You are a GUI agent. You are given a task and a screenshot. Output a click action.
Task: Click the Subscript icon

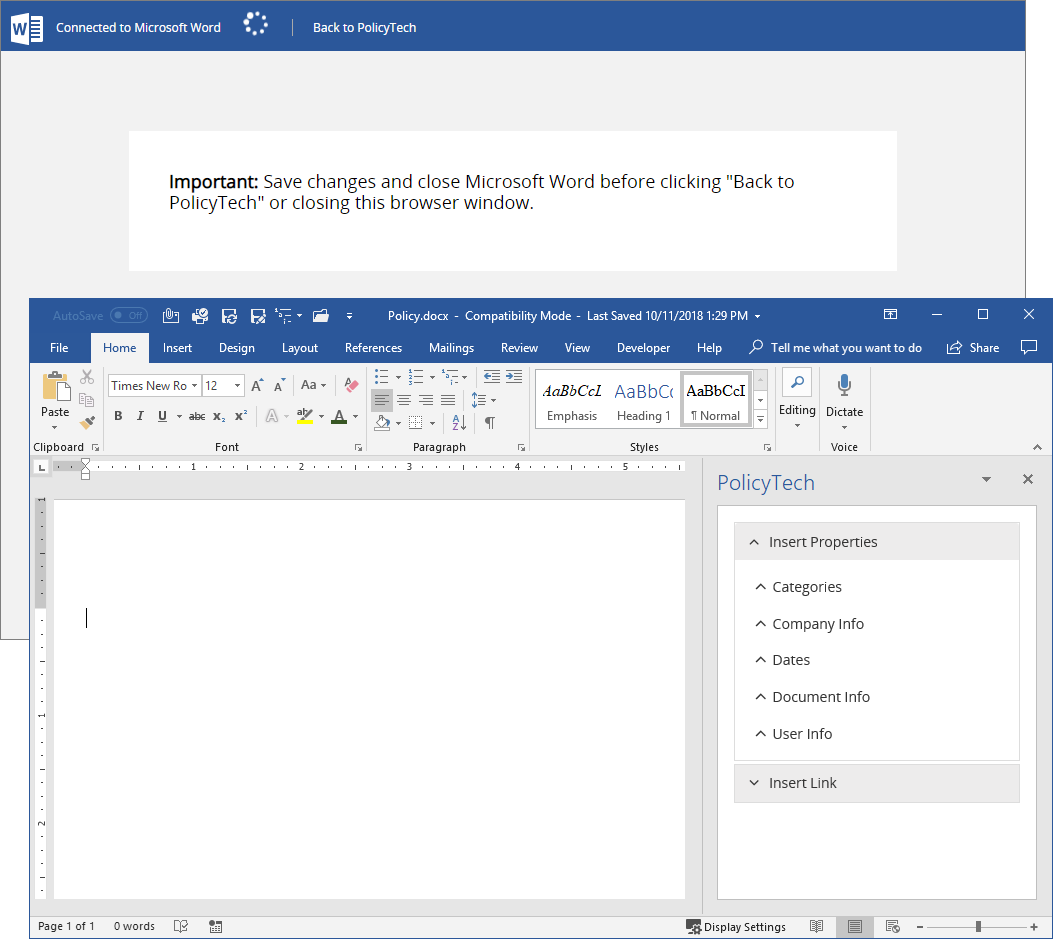(221, 416)
